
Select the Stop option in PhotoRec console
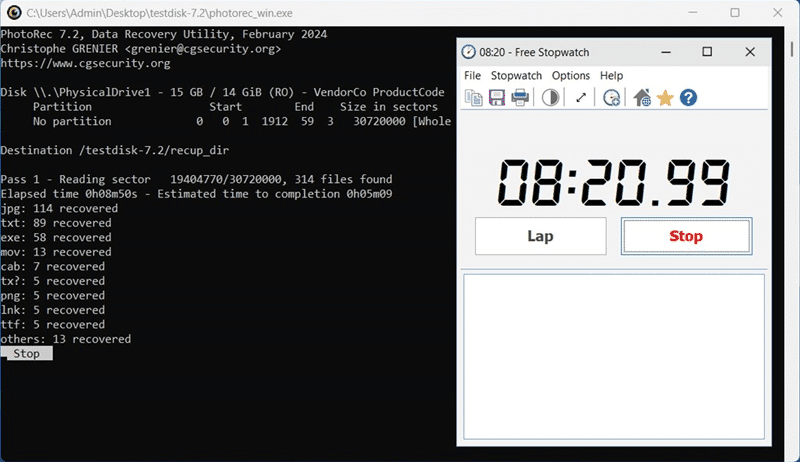tap(27, 353)
